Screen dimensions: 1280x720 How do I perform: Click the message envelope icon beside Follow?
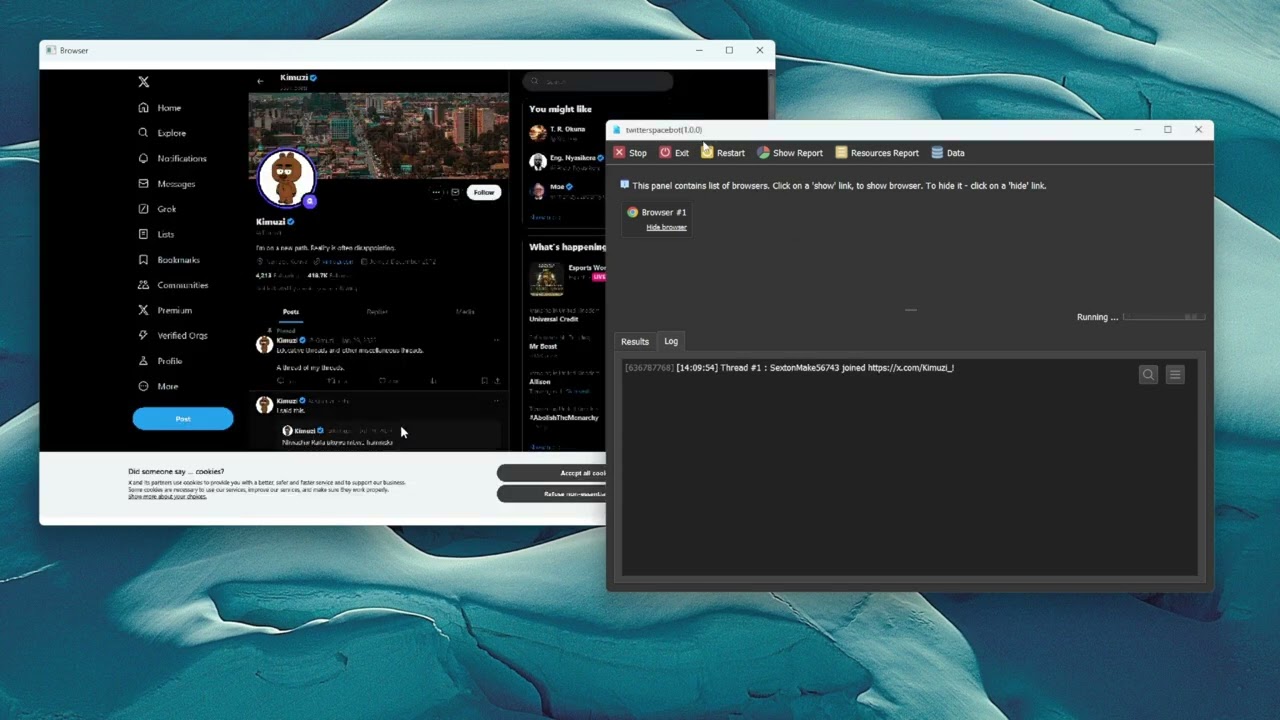pos(455,192)
